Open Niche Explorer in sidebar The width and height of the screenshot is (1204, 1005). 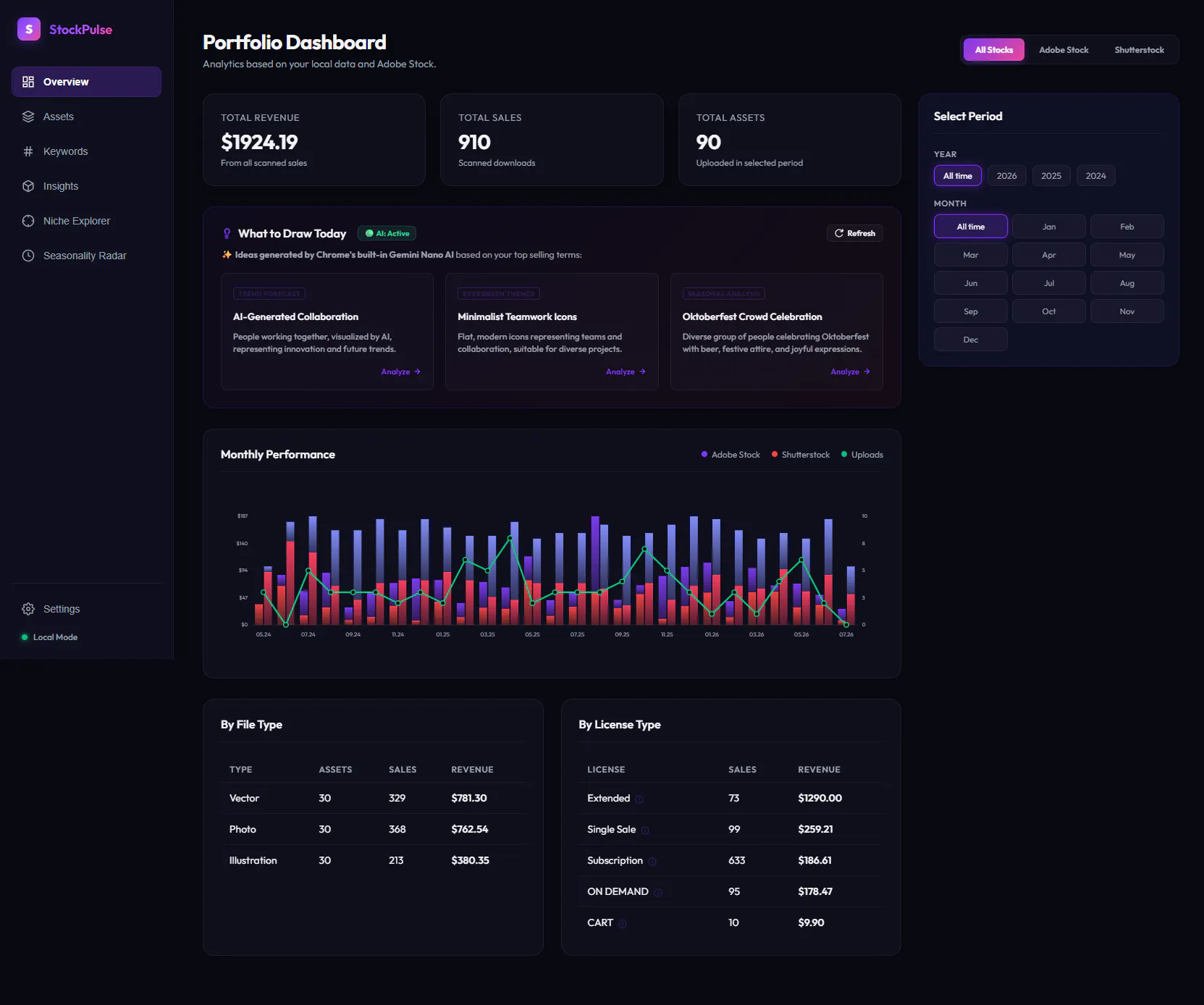86,221
